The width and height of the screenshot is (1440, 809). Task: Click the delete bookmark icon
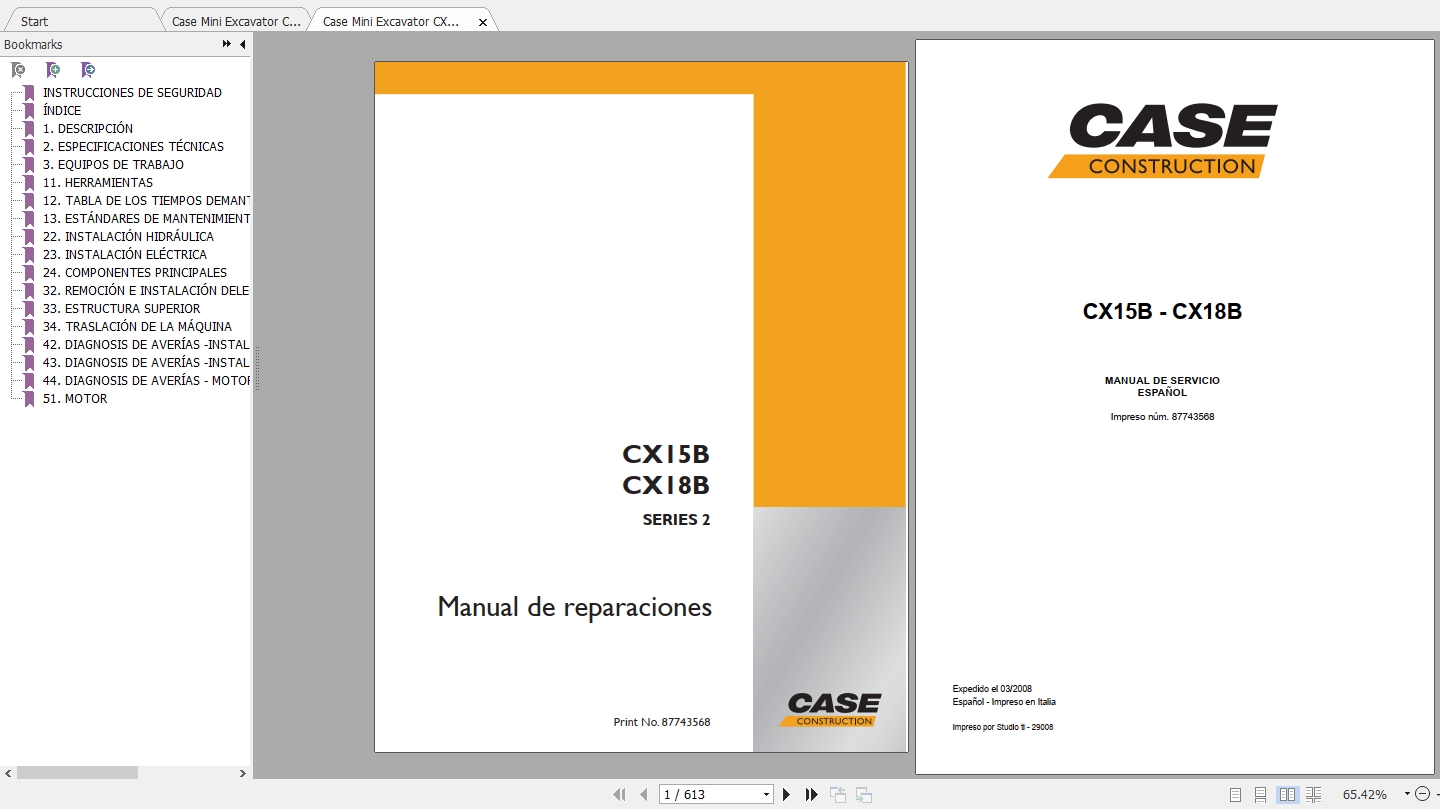(18, 70)
